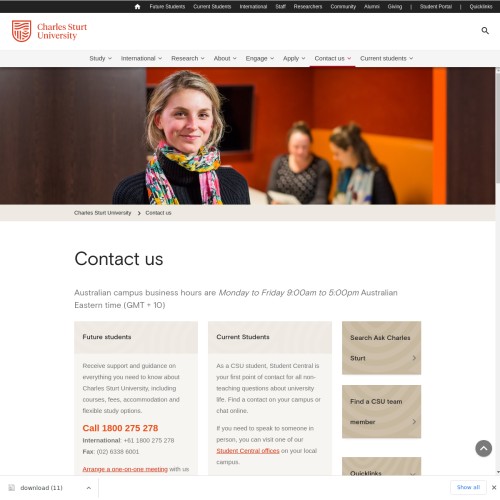This screenshot has width=500, height=500.
Task: Expand the Research dropdown menu
Action: [188, 58]
